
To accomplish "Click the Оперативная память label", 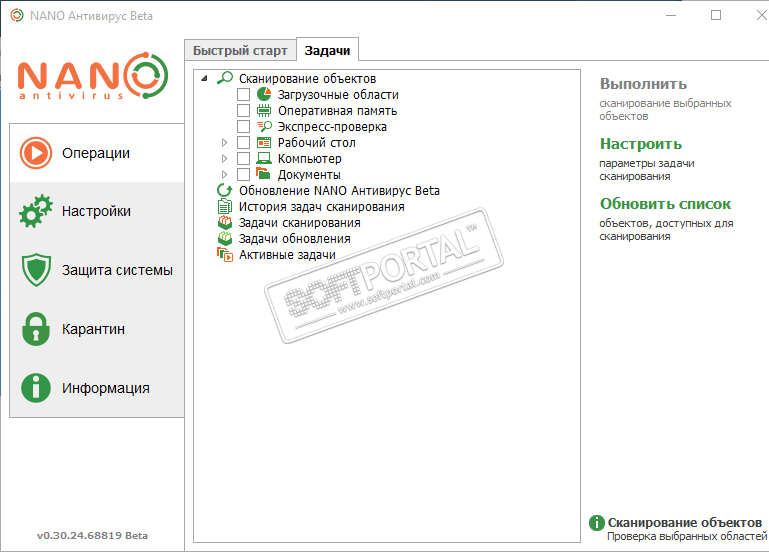I will (x=337, y=110).
